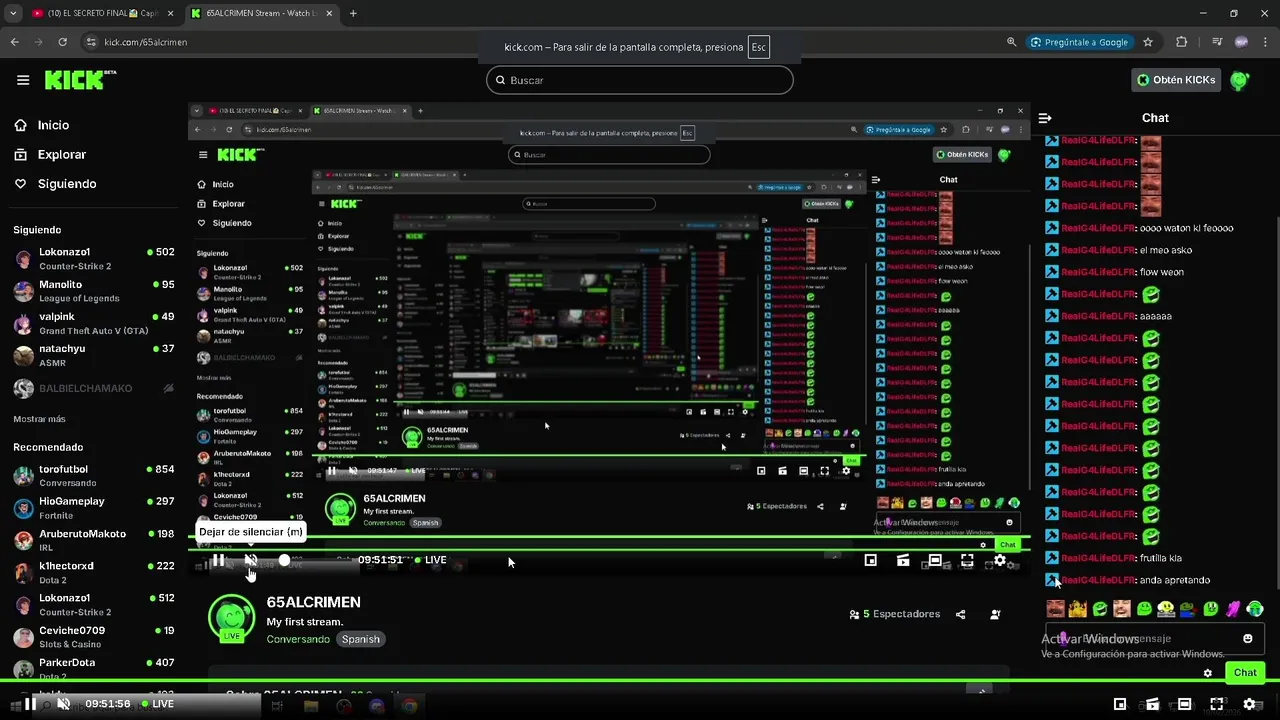Click the Spanish language tag
This screenshot has height=720, width=1280.
361,639
